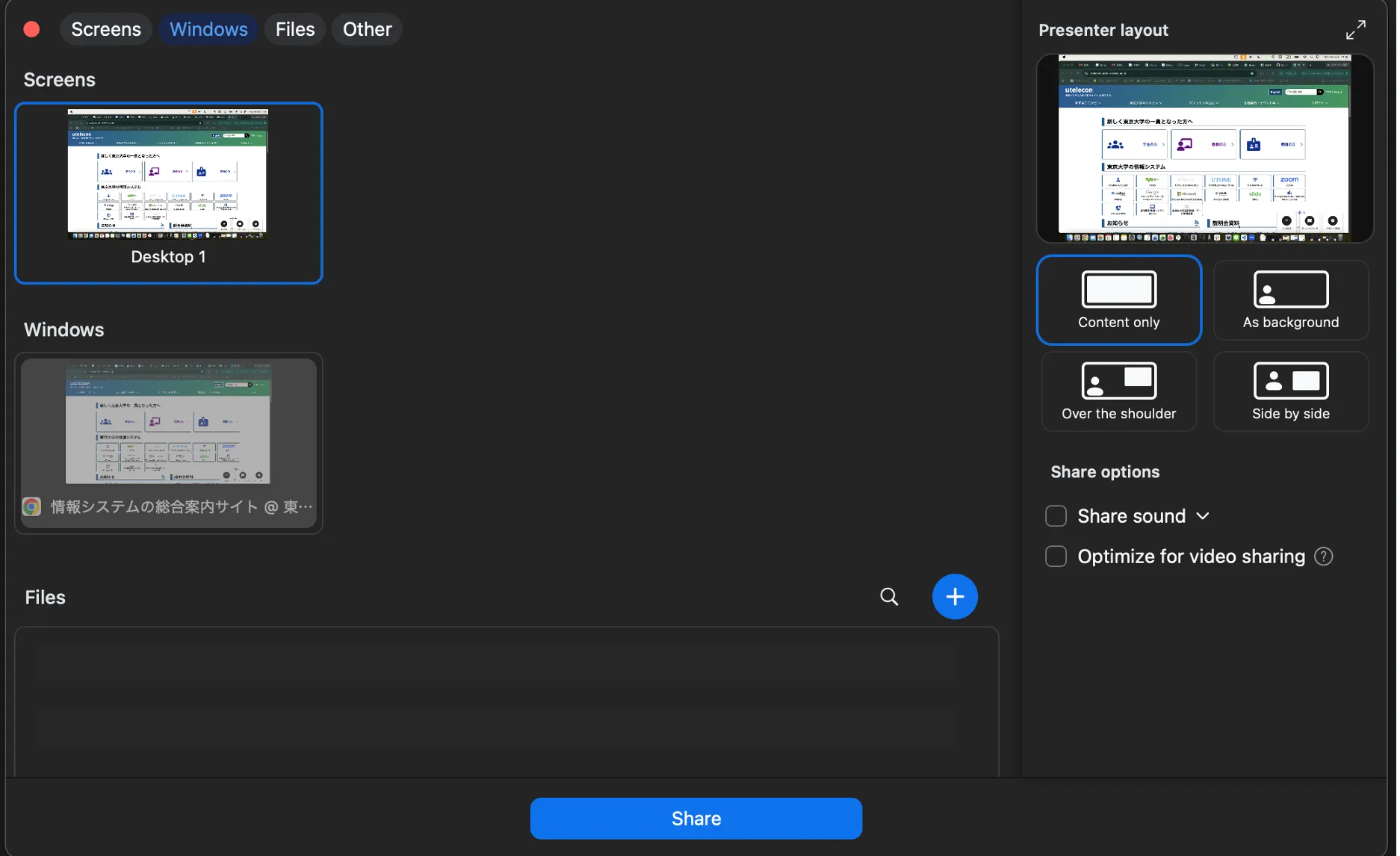Open the Other tab
The width and height of the screenshot is (1400, 856).
point(367,29)
